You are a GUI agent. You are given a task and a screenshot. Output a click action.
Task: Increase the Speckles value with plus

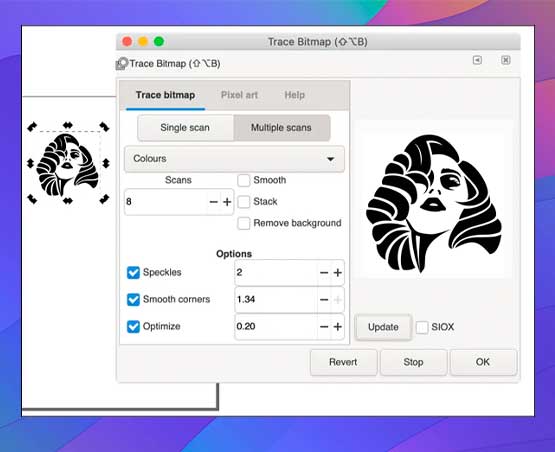click(338, 273)
